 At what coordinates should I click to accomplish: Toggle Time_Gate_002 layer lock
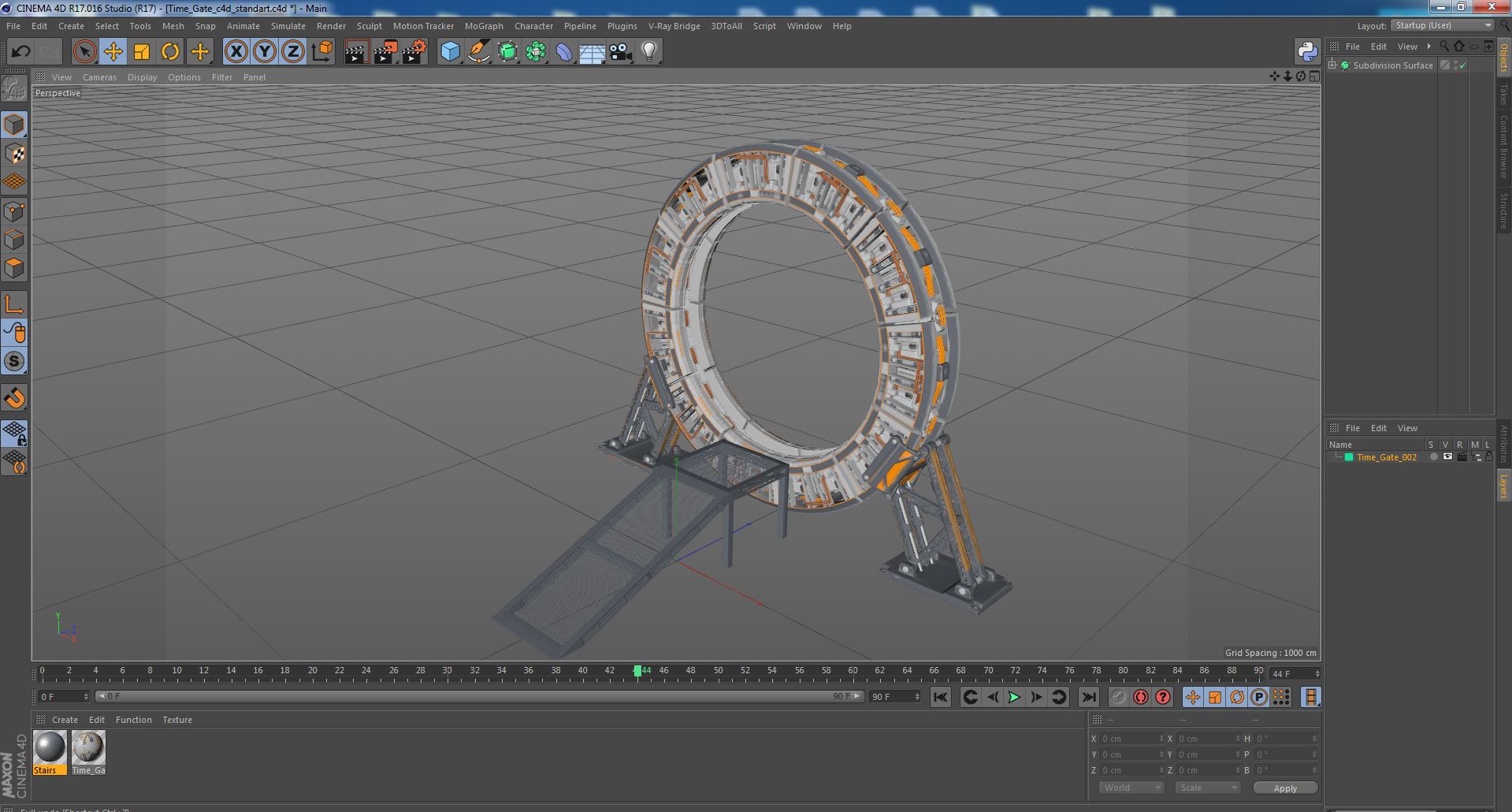coord(1489,457)
